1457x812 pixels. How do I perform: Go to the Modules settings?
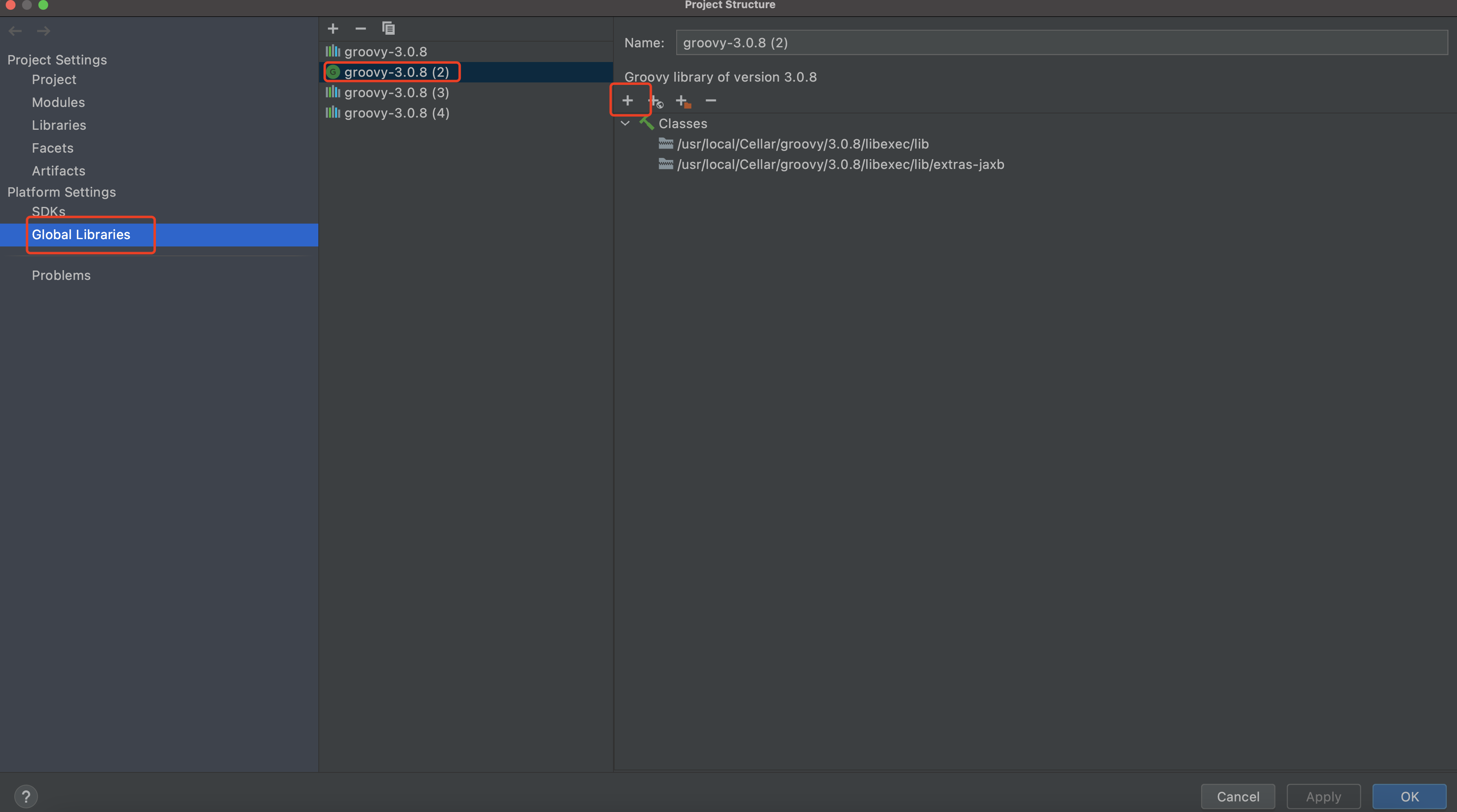(x=58, y=102)
